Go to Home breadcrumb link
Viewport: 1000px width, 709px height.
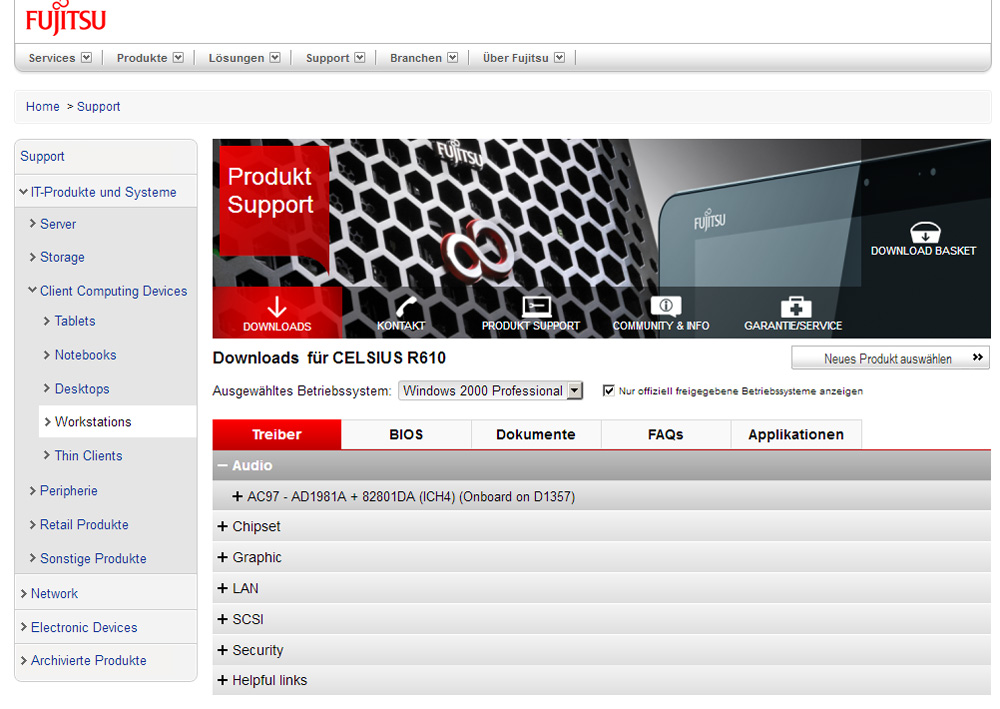(x=43, y=106)
